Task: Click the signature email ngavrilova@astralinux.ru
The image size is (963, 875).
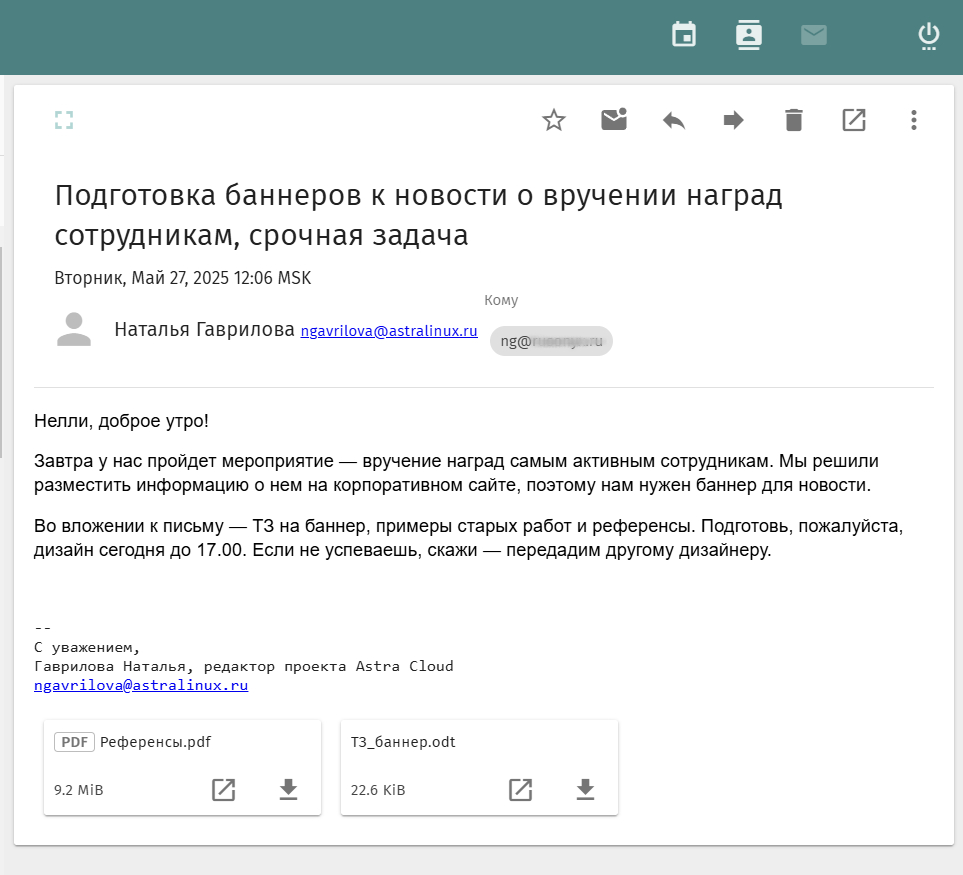Action: click(141, 685)
